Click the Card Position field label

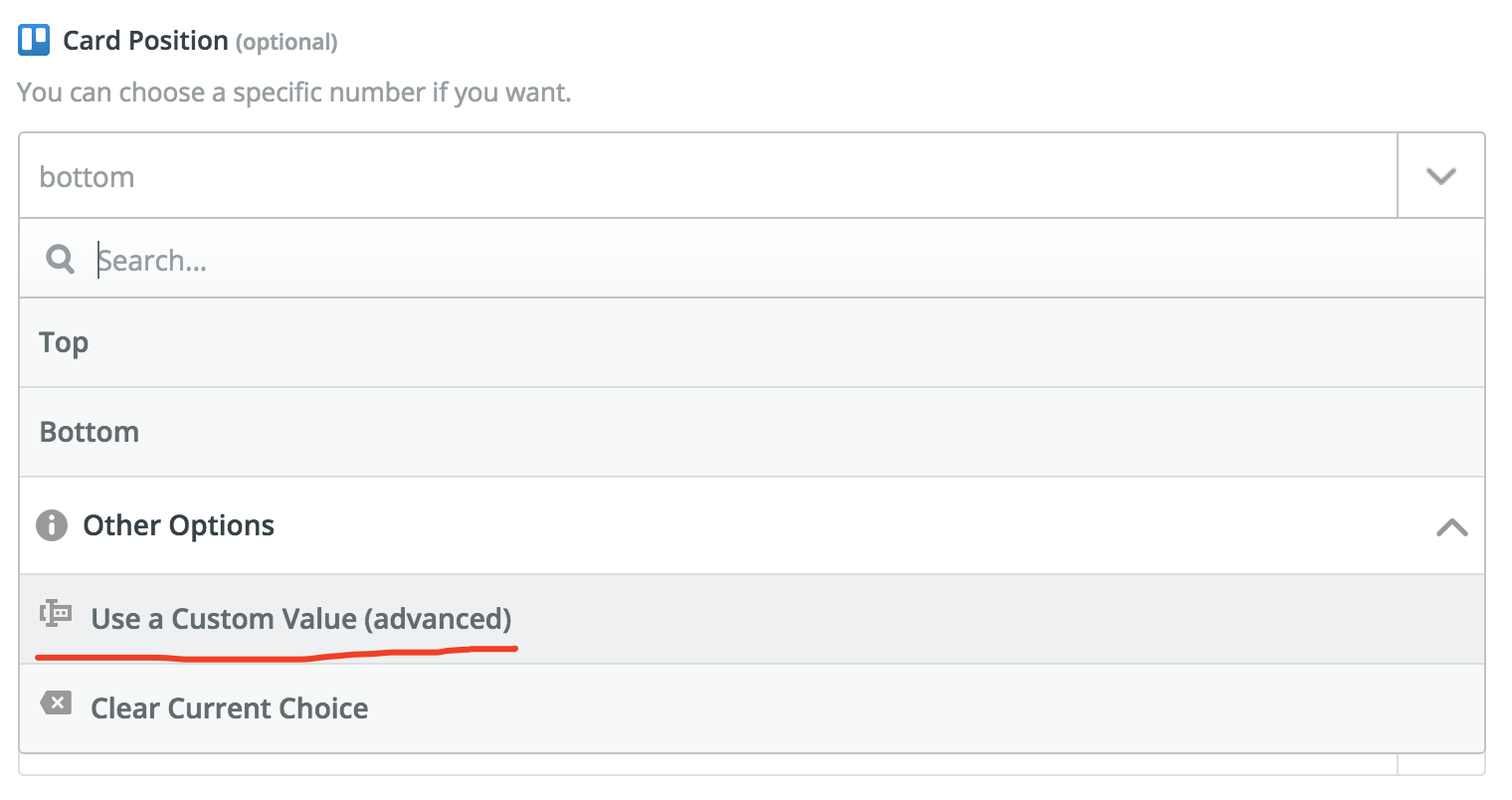tap(145, 41)
